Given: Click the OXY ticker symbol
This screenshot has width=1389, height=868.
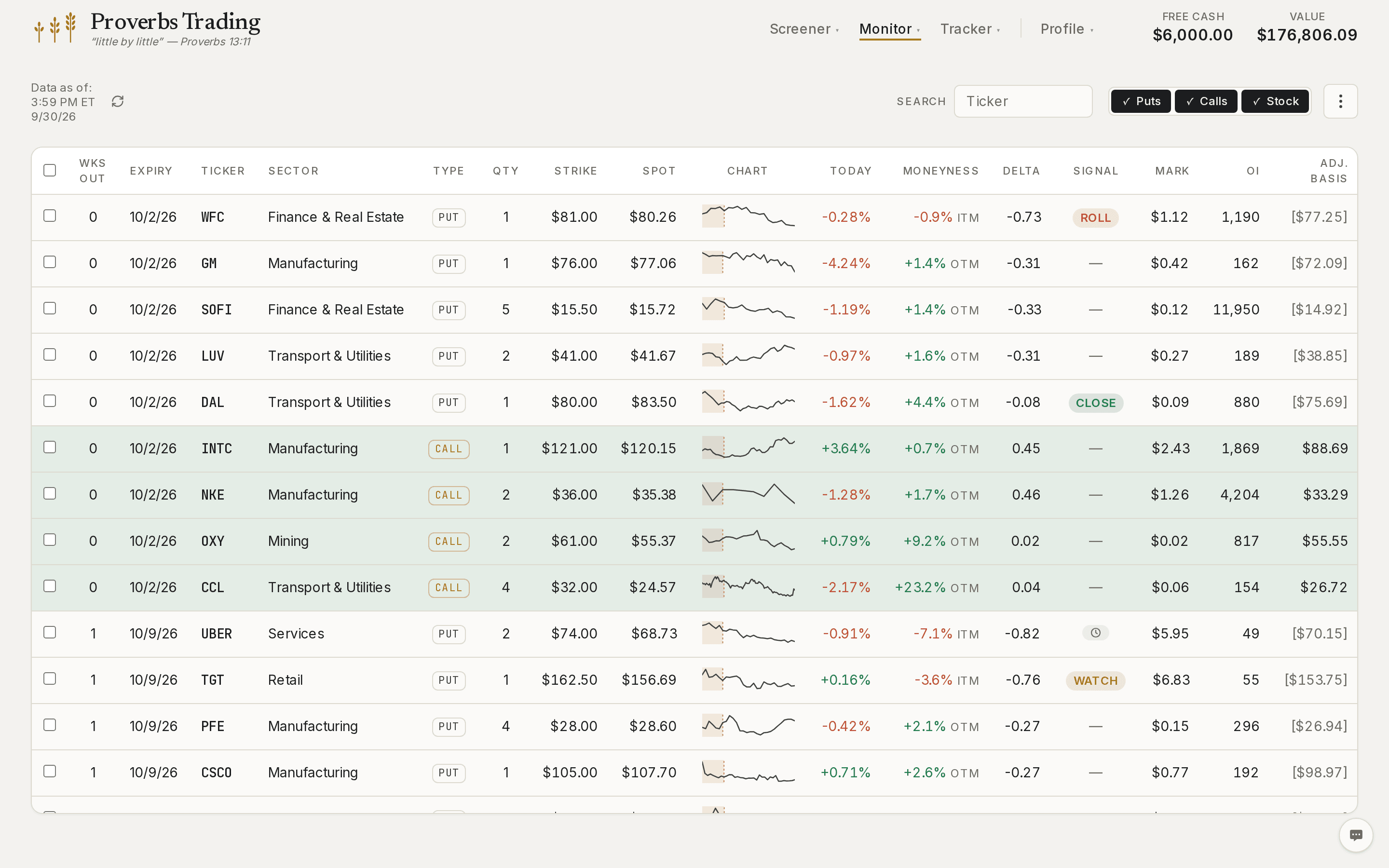Looking at the screenshot, I should coord(212,542).
